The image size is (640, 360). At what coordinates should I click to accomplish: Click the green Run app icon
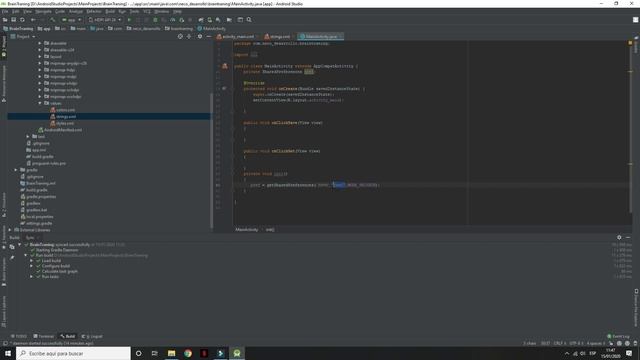[129, 20]
